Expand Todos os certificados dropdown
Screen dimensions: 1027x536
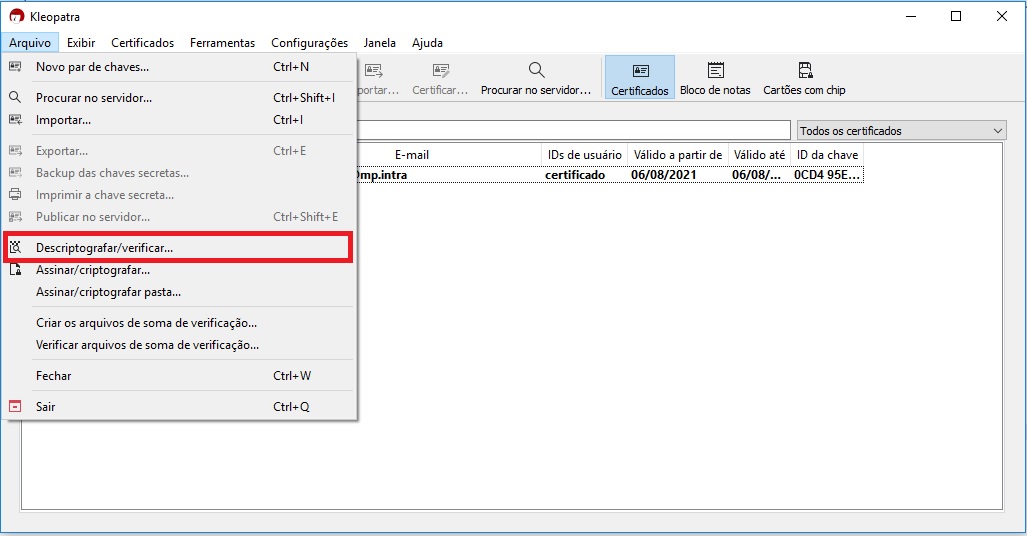[901, 131]
